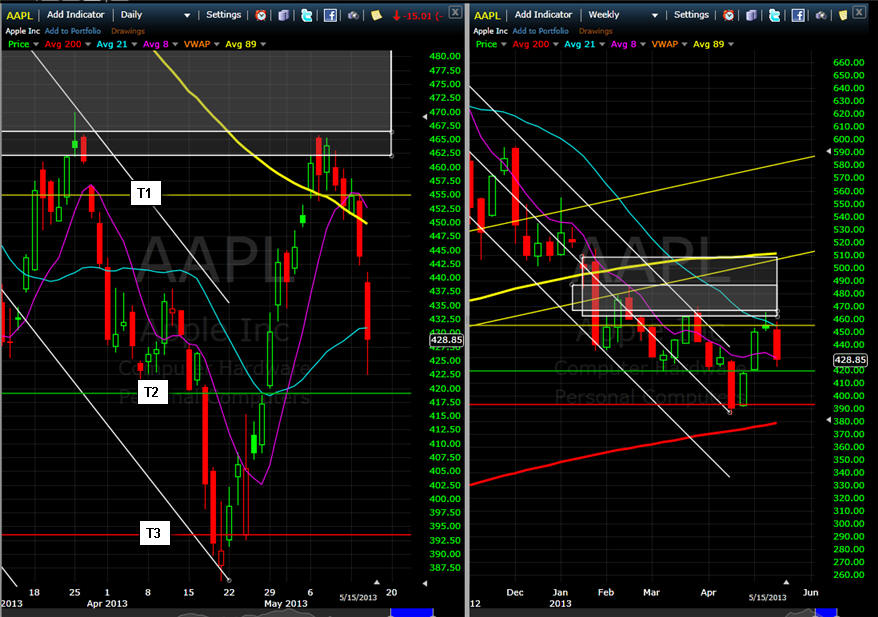Click the 660.00 price label on Weekly axis
This screenshot has width=878, height=617.
[x=848, y=62]
